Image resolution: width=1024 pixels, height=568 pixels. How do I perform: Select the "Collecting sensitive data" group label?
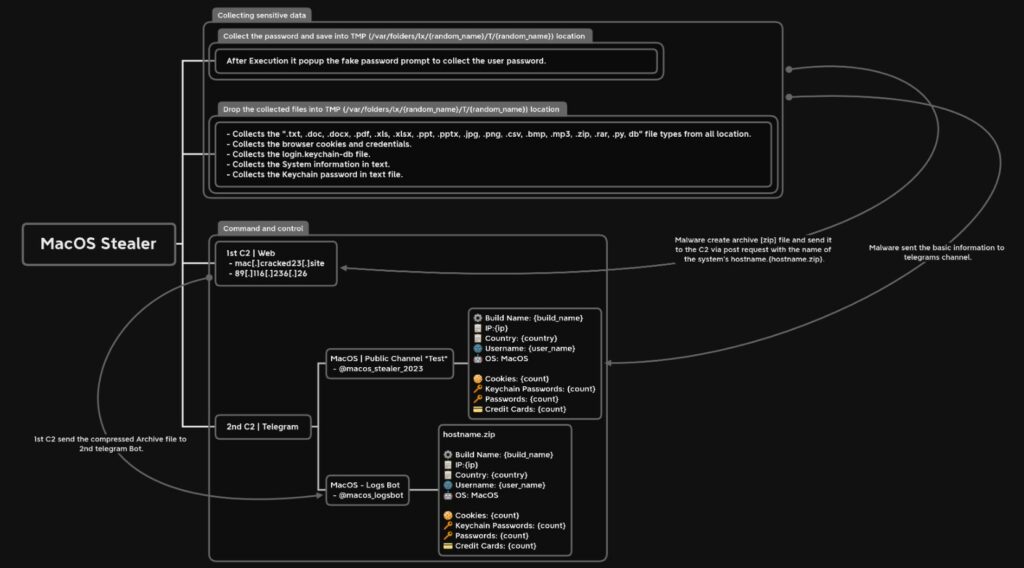tap(263, 15)
